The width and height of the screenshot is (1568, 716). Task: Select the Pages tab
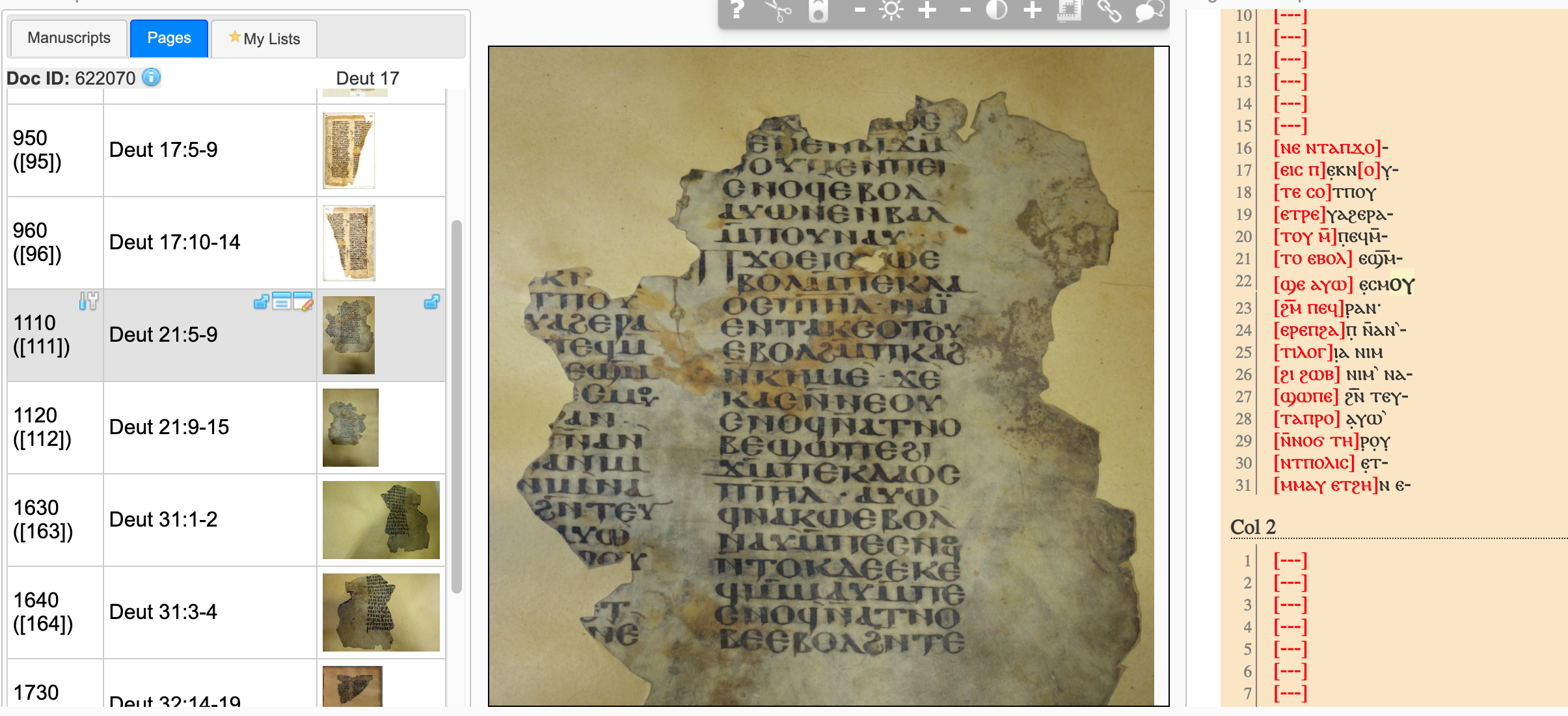click(169, 38)
